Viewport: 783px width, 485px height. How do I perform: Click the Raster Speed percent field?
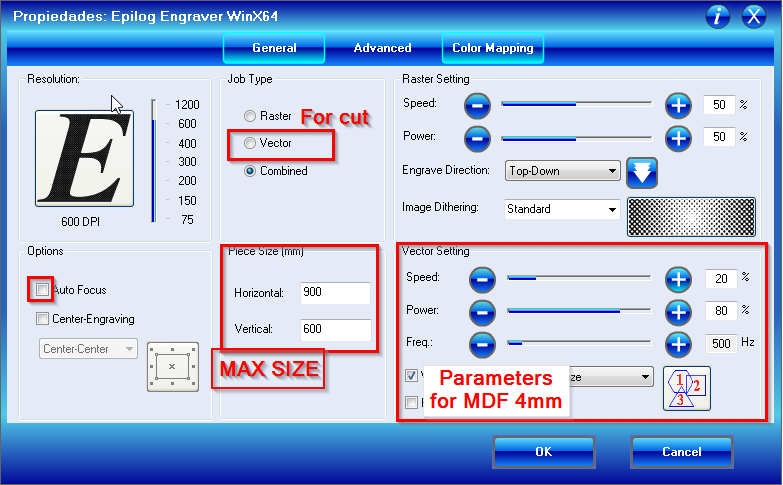click(x=719, y=105)
